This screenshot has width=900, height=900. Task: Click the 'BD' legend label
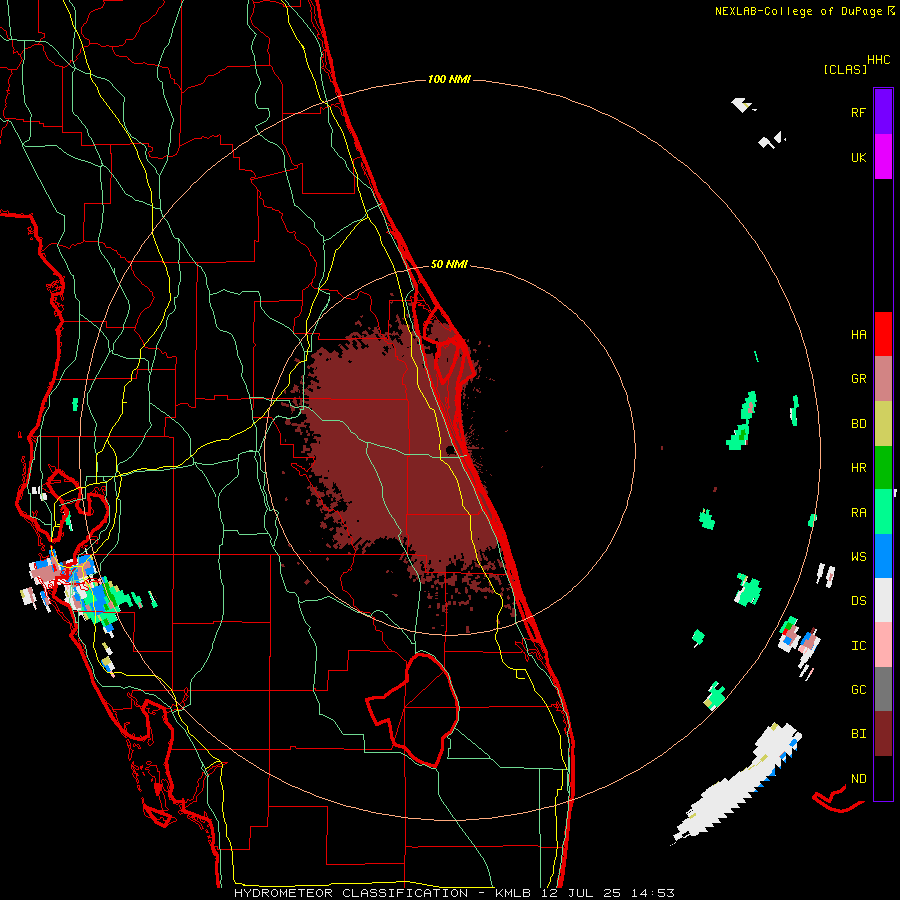tap(858, 424)
